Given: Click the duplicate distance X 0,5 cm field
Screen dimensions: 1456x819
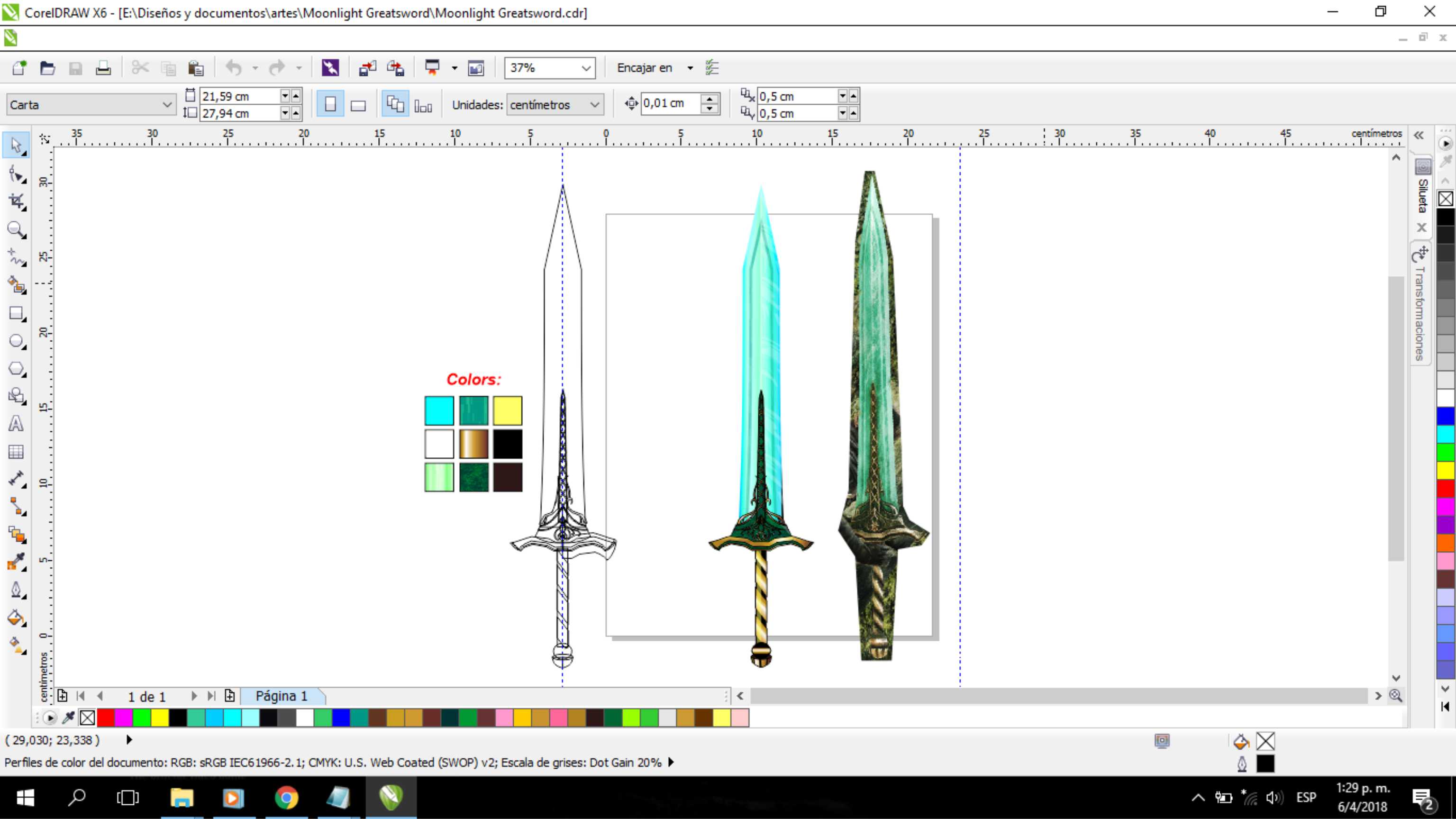Looking at the screenshot, I should point(797,96).
